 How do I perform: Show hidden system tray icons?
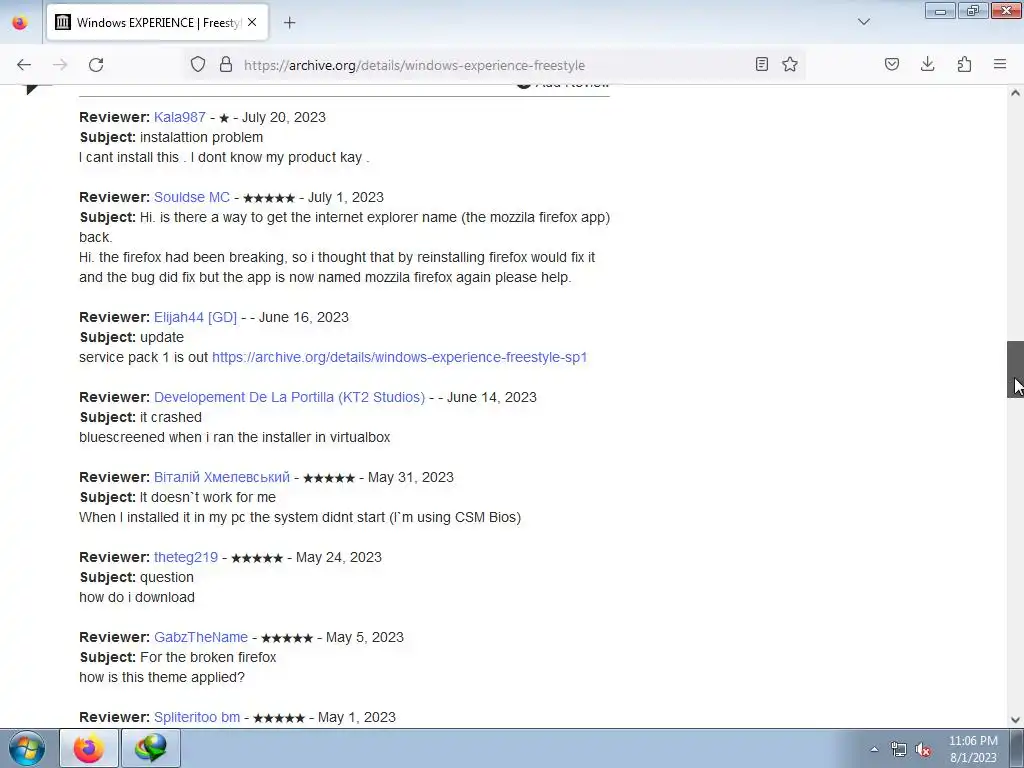[874, 749]
